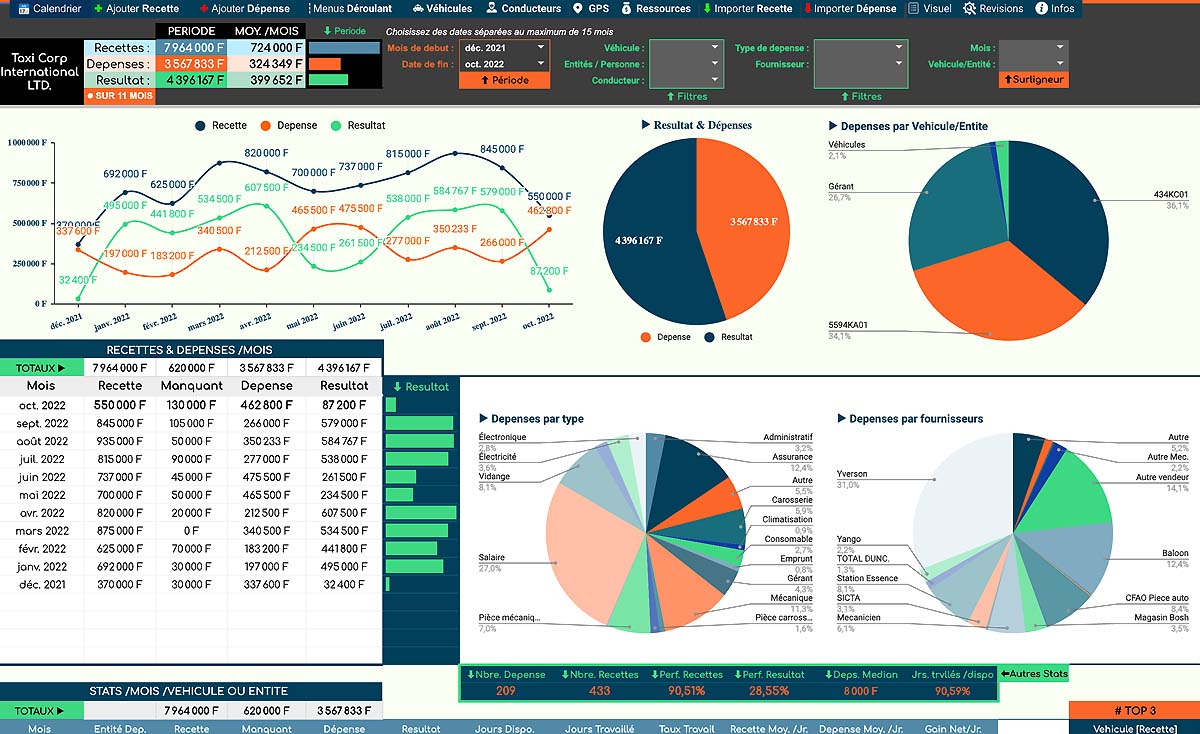
Task: Open Conducteurs via the person icon
Action: [491, 8]
